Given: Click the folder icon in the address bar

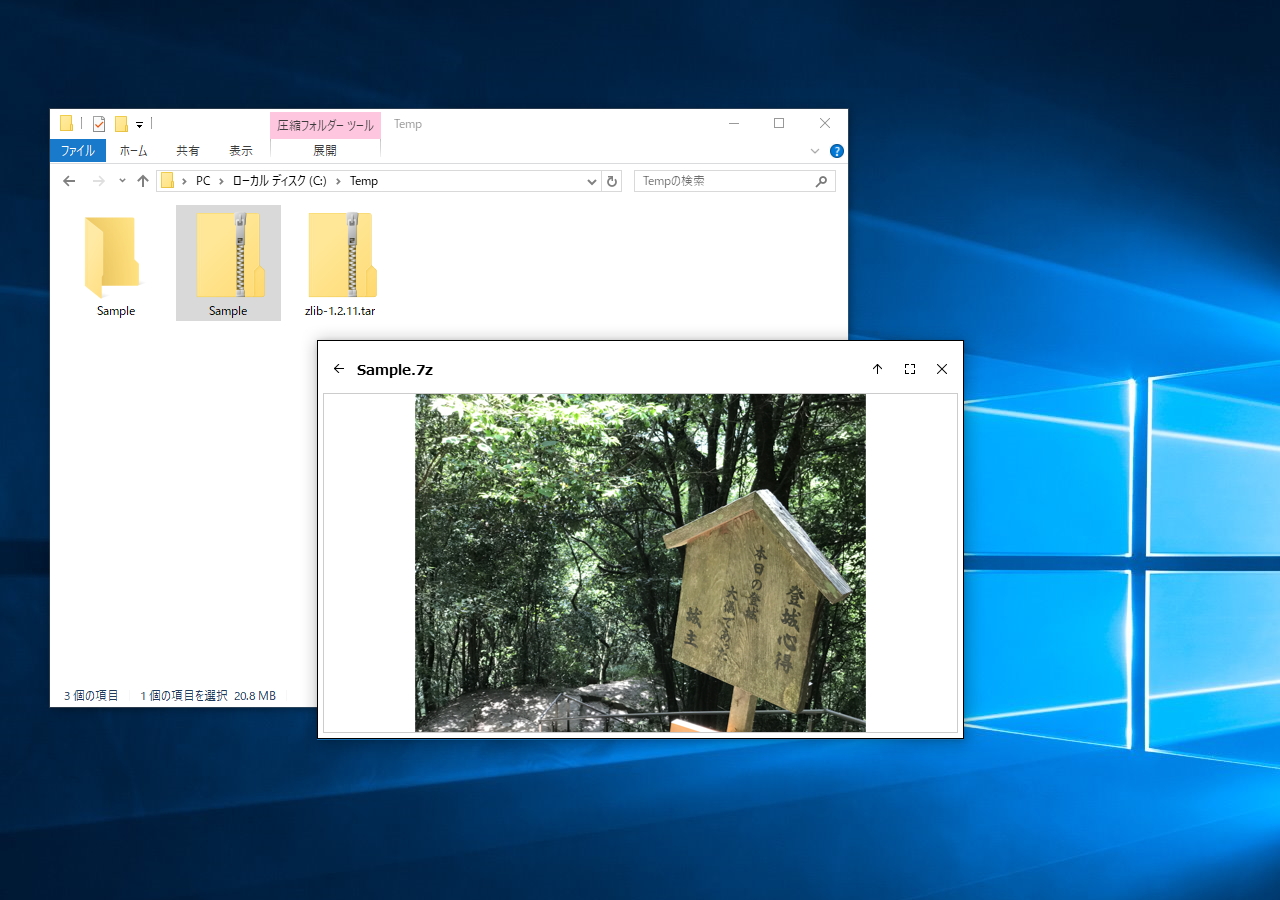Looking at the screenshot, I should click(x=167, y=181).
